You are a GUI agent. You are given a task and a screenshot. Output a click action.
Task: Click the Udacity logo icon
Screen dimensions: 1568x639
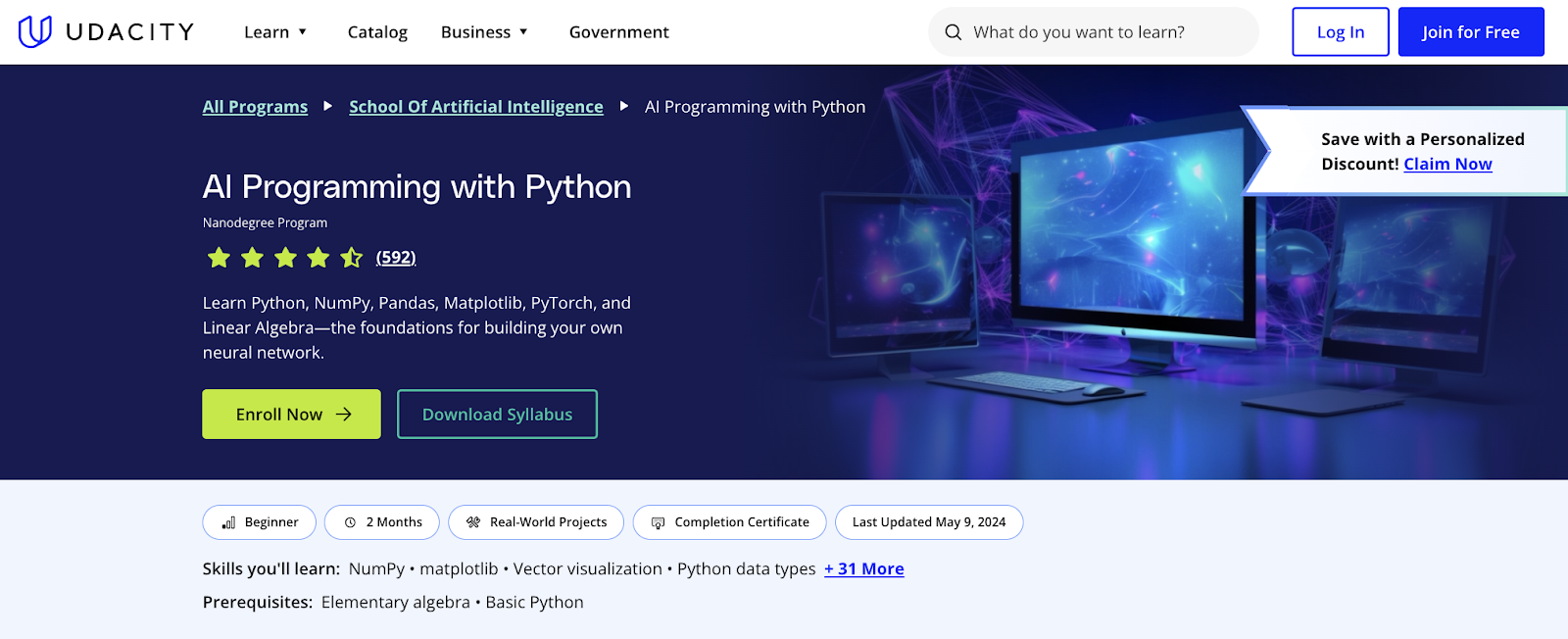click(35, 31)
